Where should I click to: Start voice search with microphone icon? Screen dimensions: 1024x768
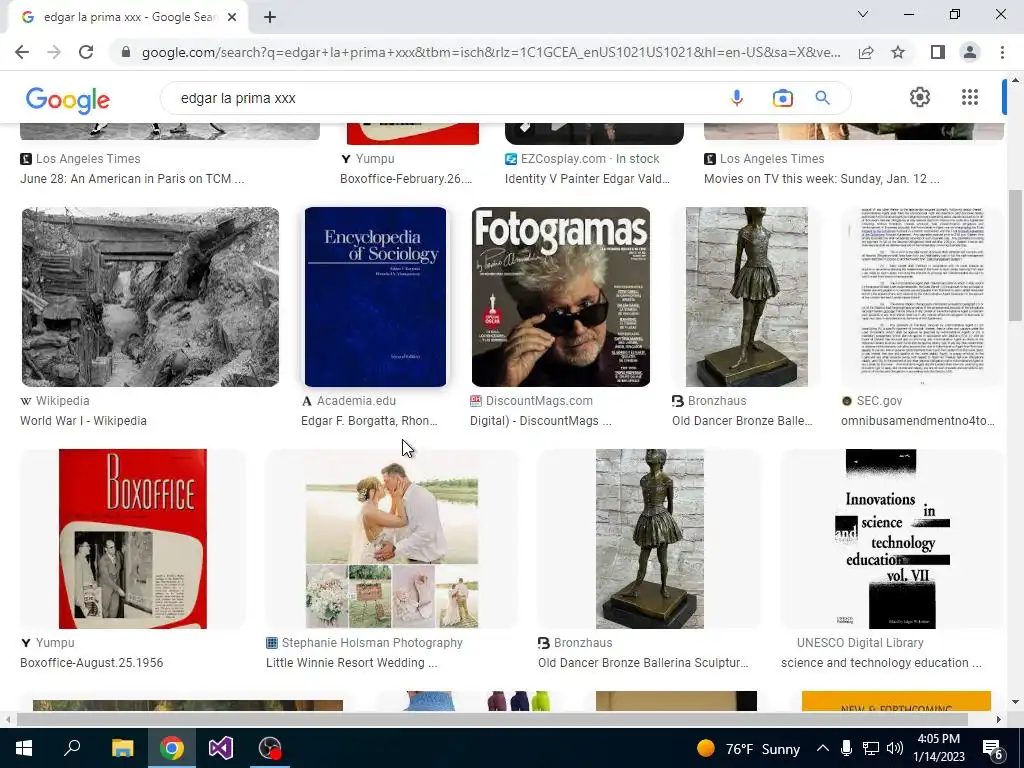[737, 98]
